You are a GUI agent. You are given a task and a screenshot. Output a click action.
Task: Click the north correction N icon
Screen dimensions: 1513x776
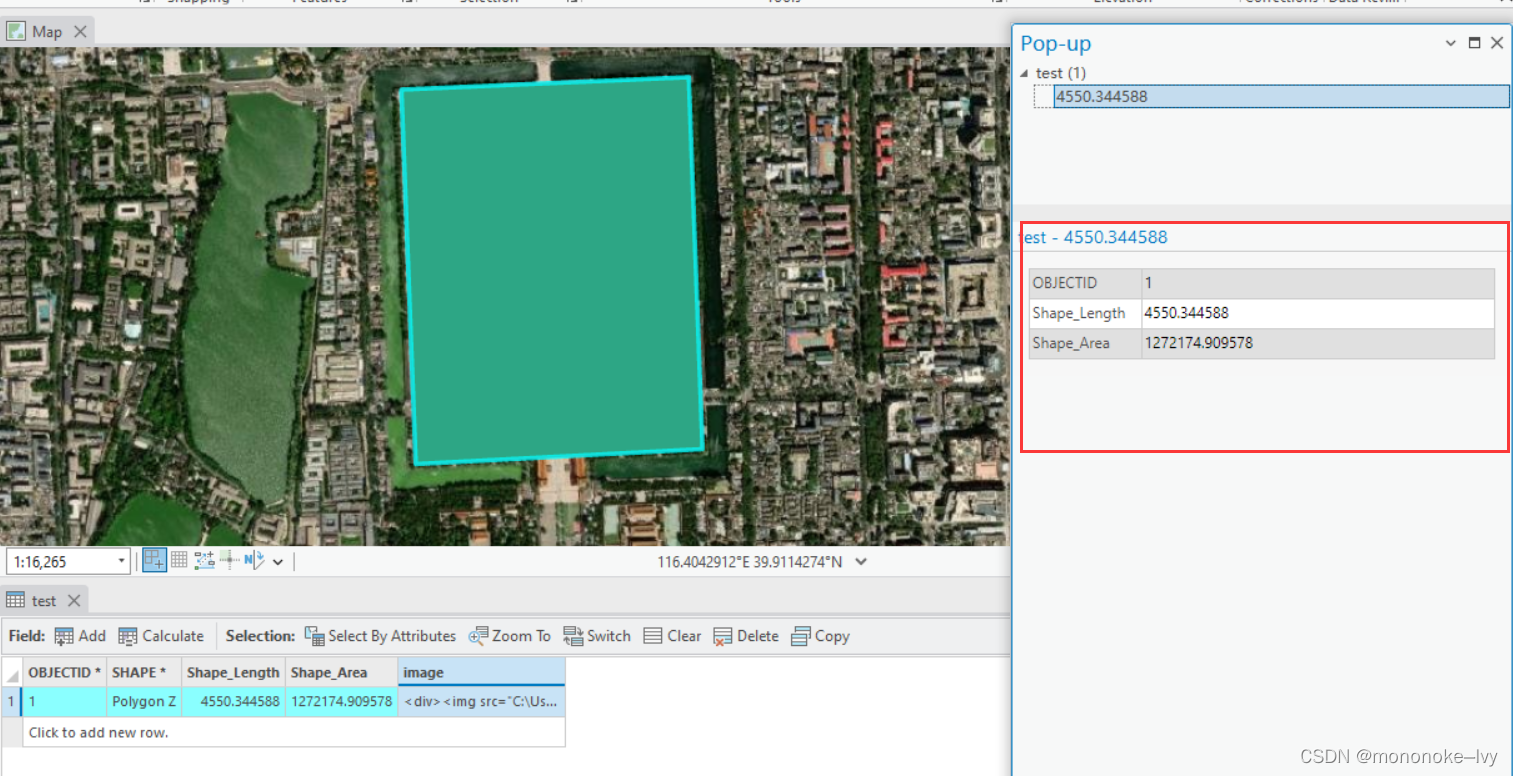click(253, 560)
